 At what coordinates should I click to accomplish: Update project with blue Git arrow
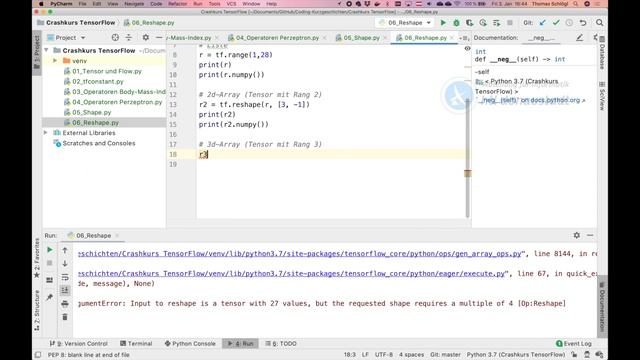(x=542, y=23)
